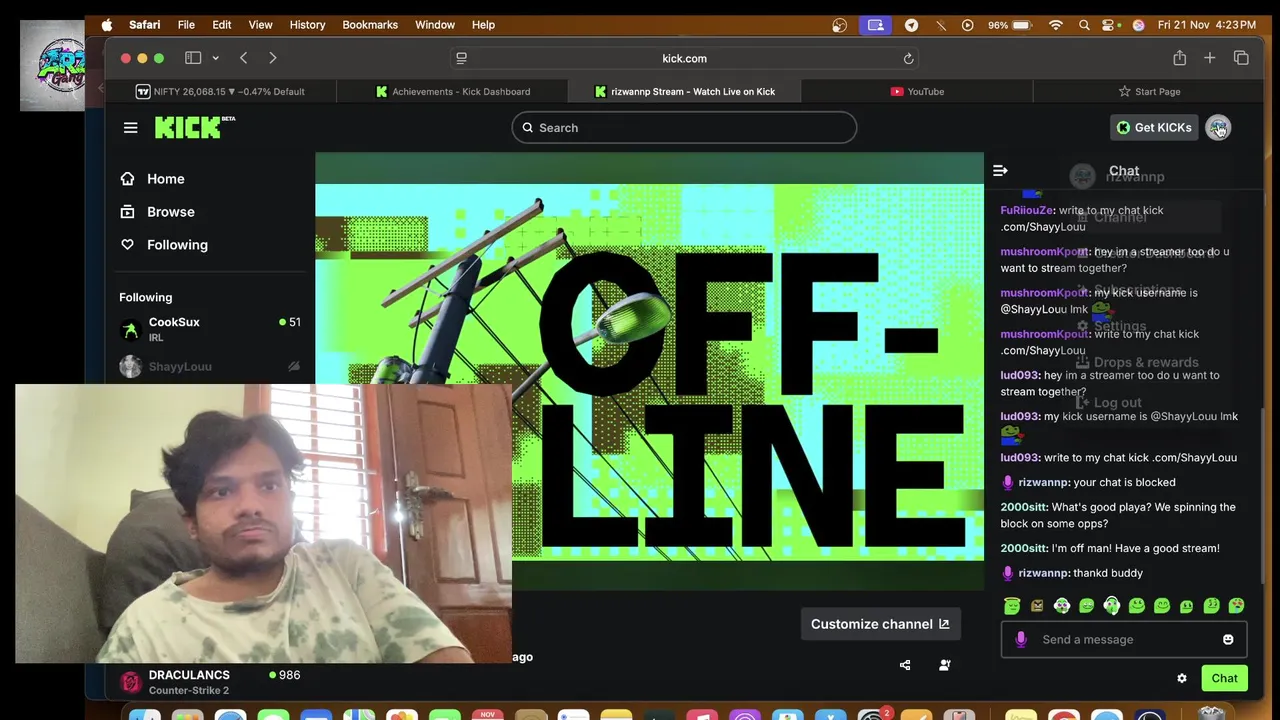The height and width of the screenshot is (720, 1280).
Task: Switch to Achievements - Kick Dashboard tab
Action: (x=452, y=91)
